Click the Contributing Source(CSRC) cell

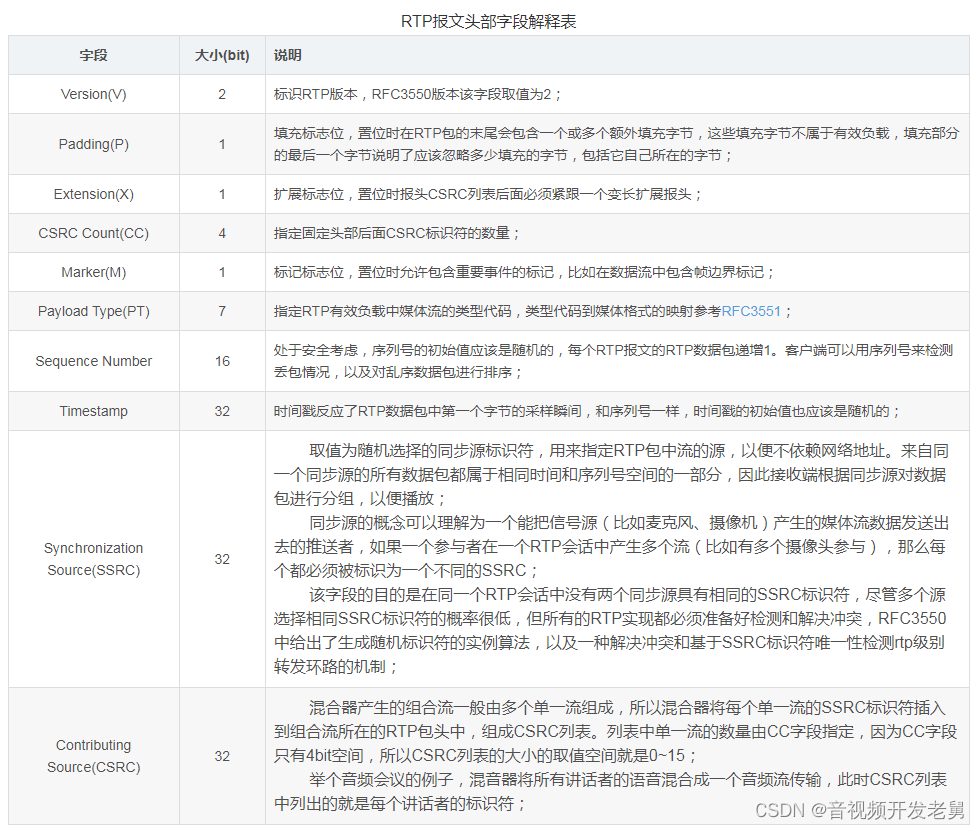(x=94, y=756)
